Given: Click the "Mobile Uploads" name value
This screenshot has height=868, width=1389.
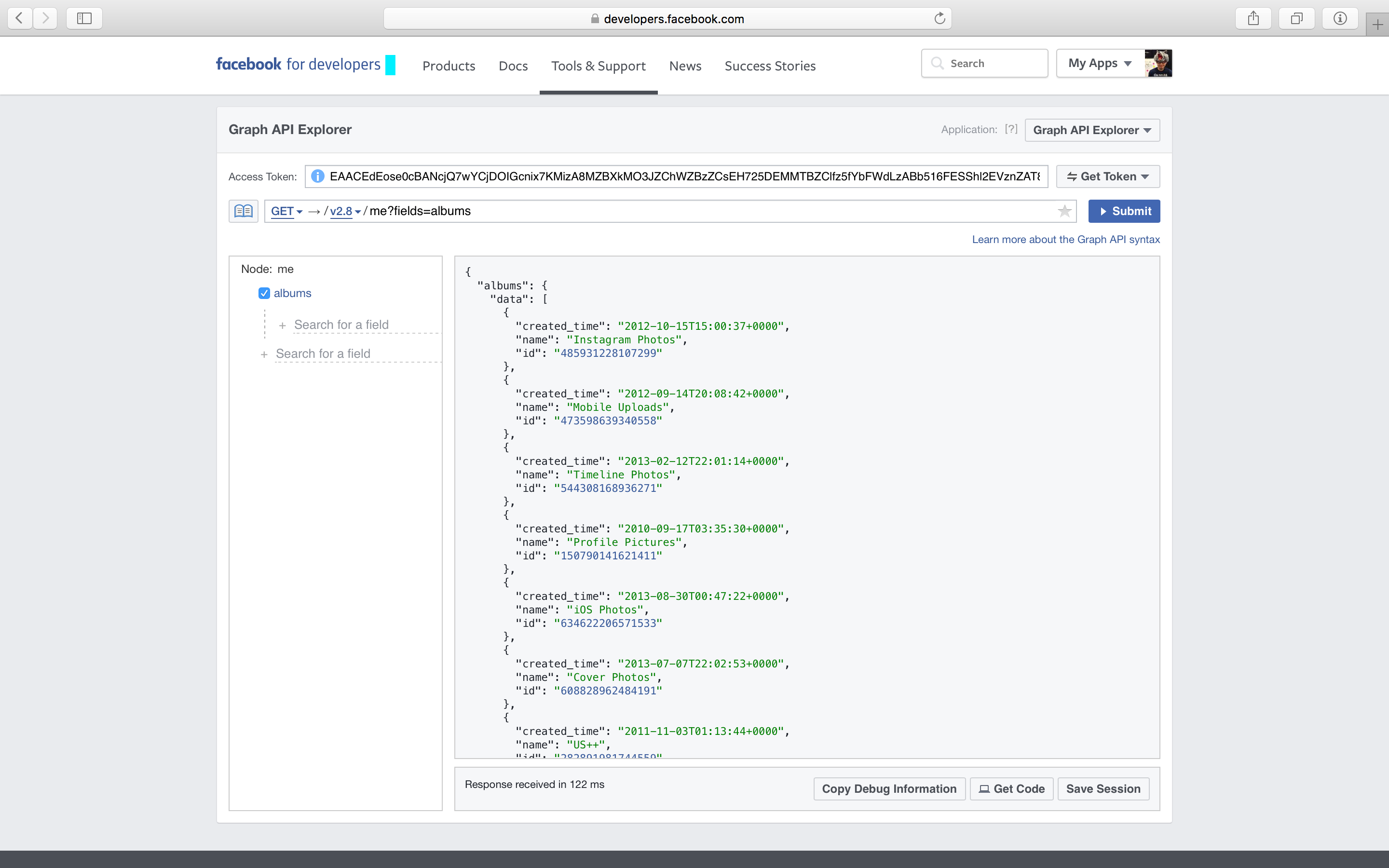Looking at the screenshot, I should pos(618,407).
